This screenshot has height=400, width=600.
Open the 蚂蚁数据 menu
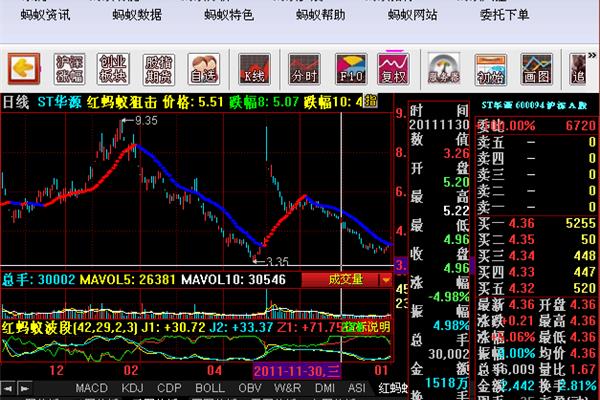click(x=137, y=15)
